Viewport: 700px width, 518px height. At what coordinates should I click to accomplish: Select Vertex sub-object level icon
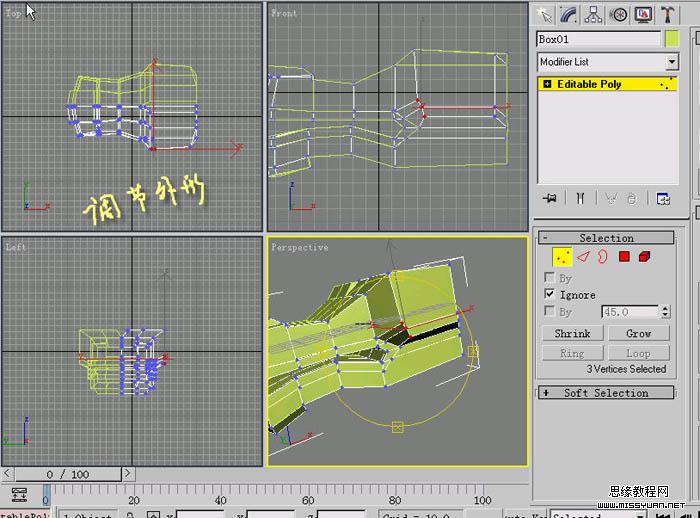point(562,257)
